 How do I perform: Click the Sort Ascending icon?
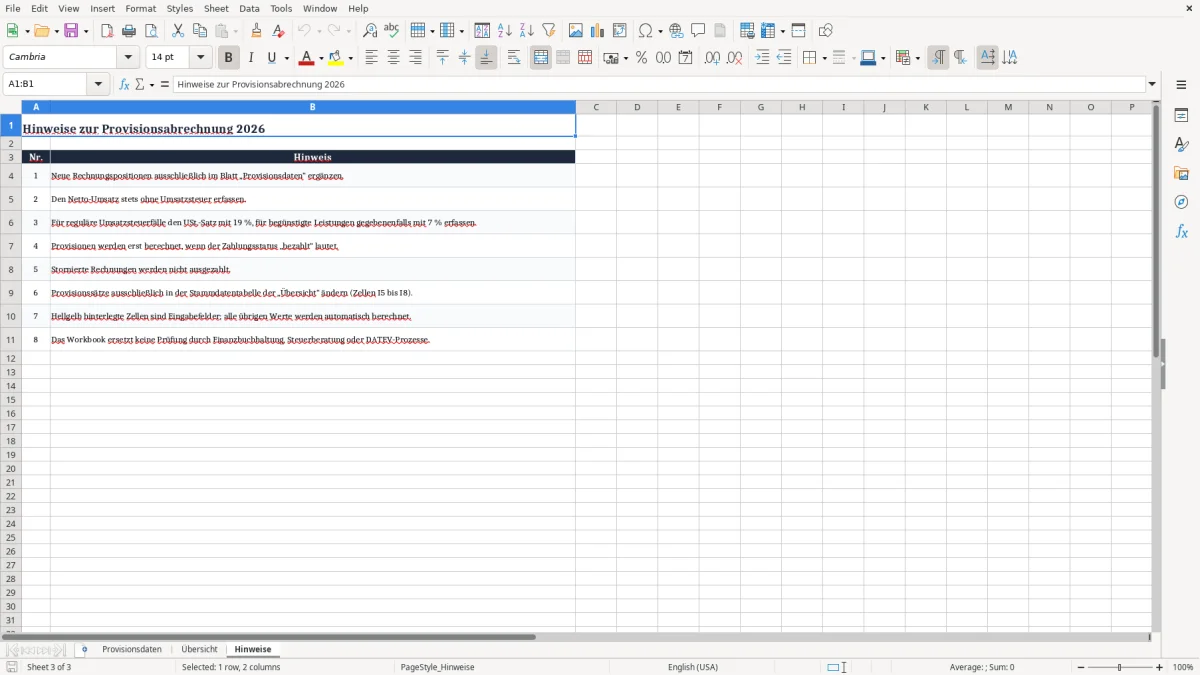click(x=505, y=31)
